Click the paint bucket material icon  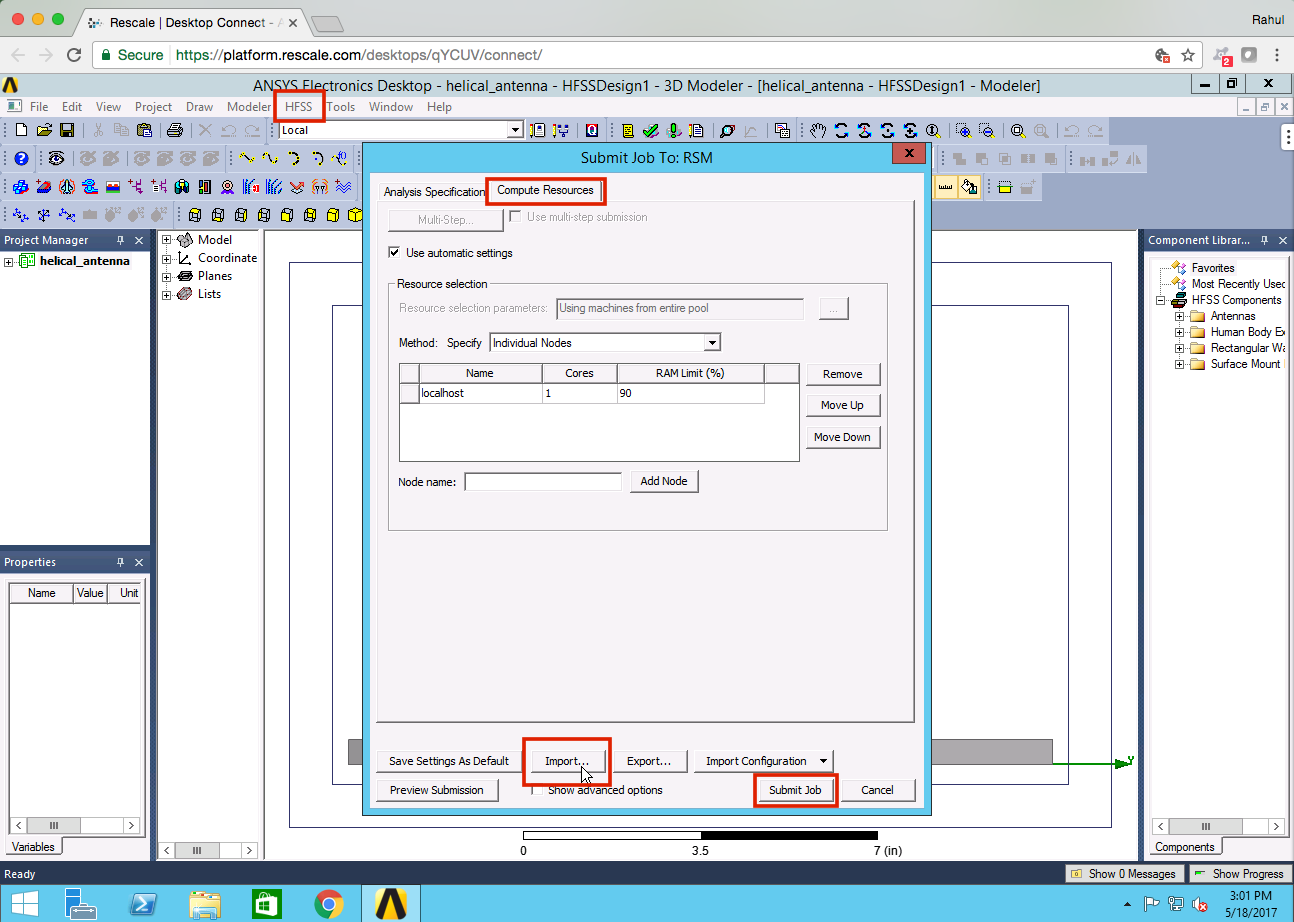tap(968, 186)
